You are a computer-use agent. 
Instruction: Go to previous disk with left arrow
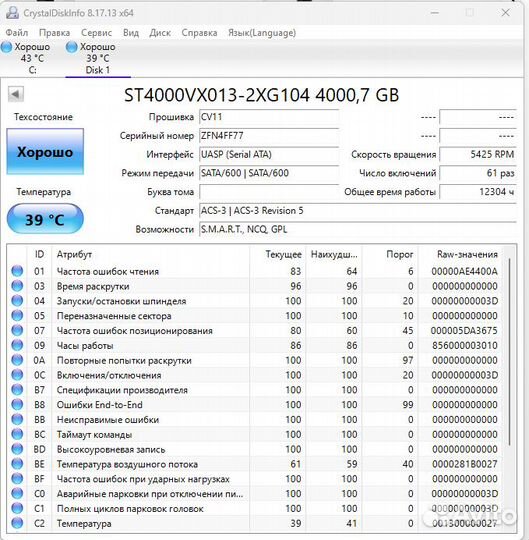click(x=16, y=94)
